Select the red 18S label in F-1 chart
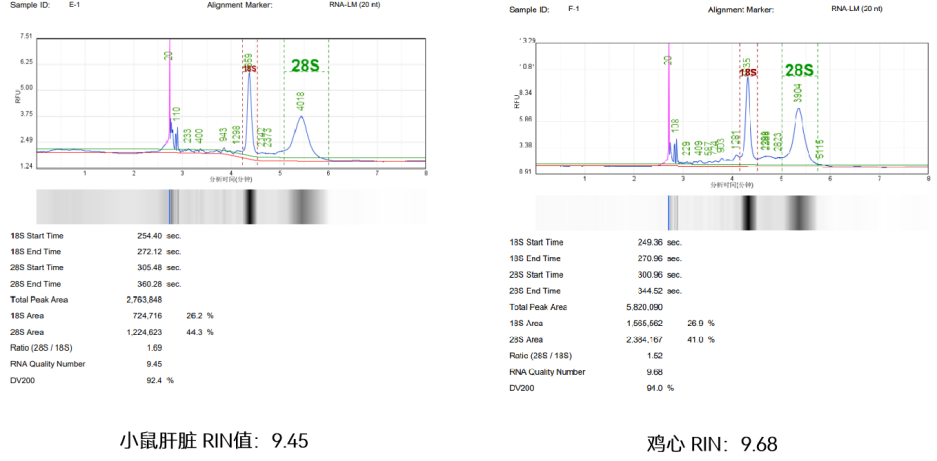This screenshot has width=937, height=461. point(747,73)
